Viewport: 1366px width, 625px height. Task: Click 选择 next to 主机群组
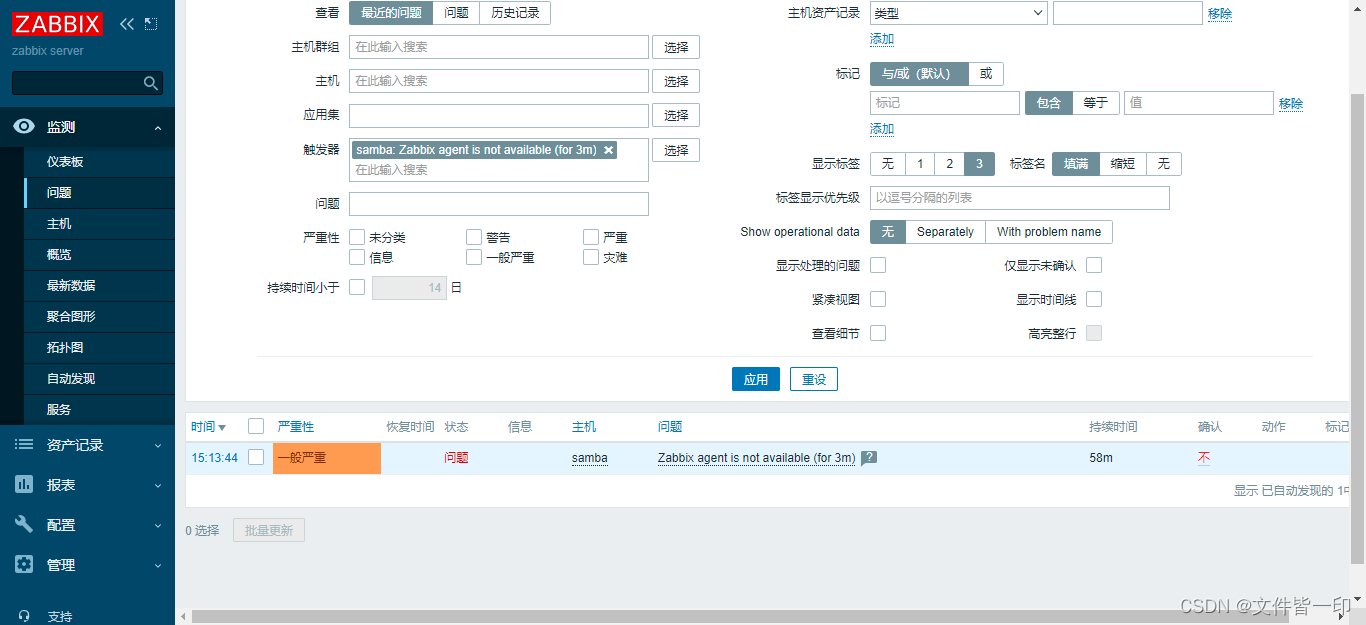click(x=676, y=47)
